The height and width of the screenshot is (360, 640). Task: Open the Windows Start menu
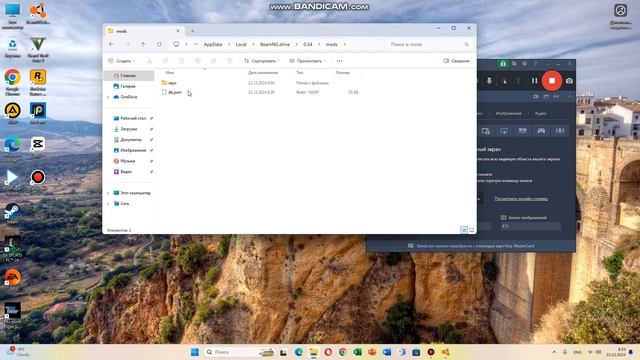click(x=195, y=352)
